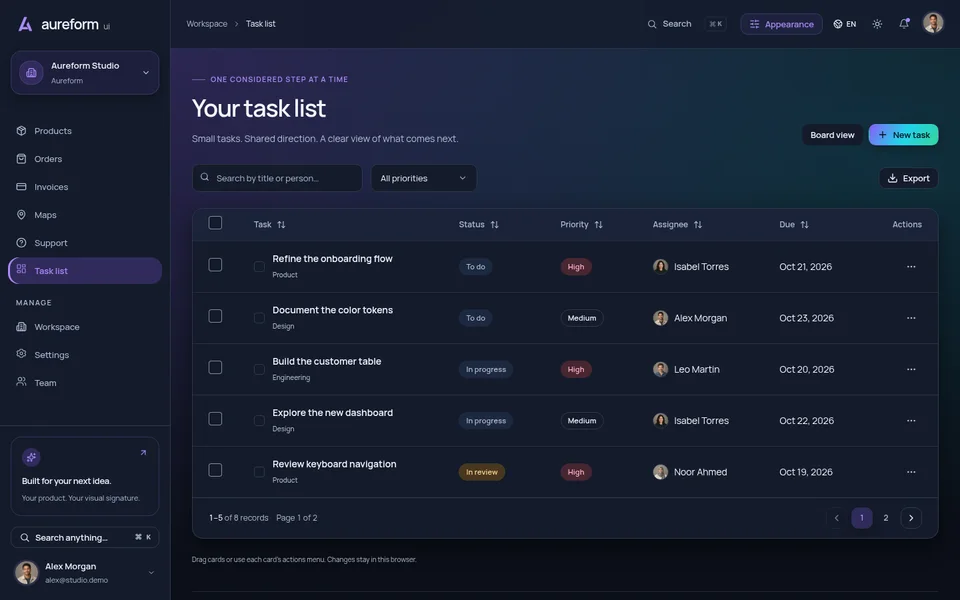Open Support in the sidebar
The height and width of the screenshot is (600, 960).
[x=85, y=243]
